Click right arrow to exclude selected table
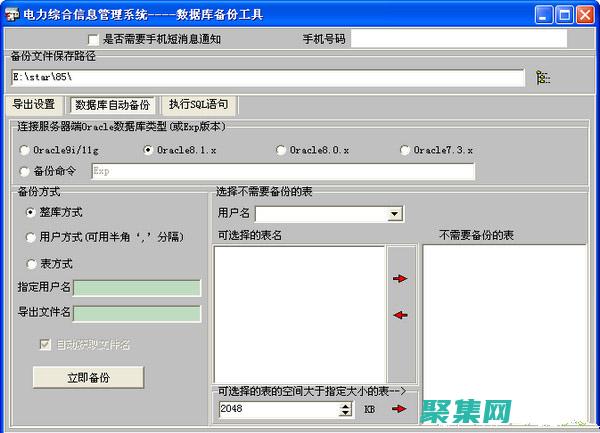The height and width of the screenshot is (433, 600). (400, 278)
